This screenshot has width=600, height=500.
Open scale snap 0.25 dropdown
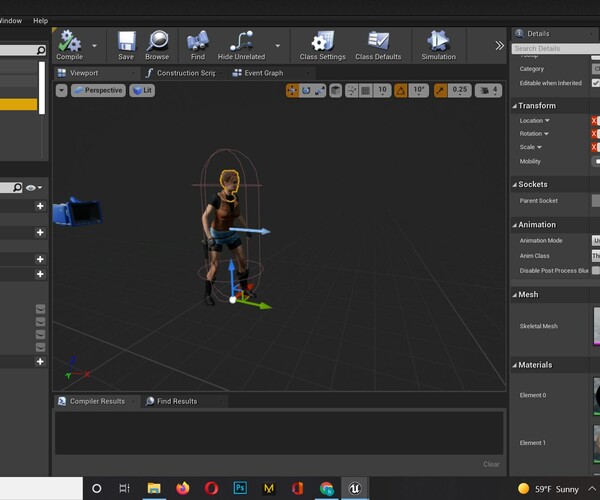460,91
